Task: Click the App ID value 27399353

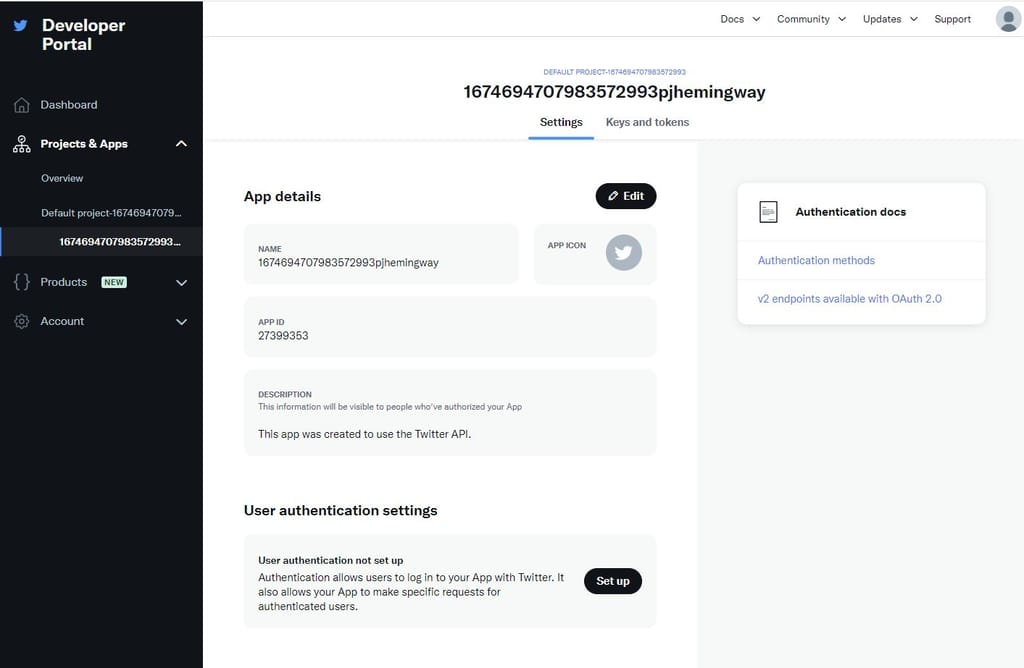Action: (x=283, y=336)
